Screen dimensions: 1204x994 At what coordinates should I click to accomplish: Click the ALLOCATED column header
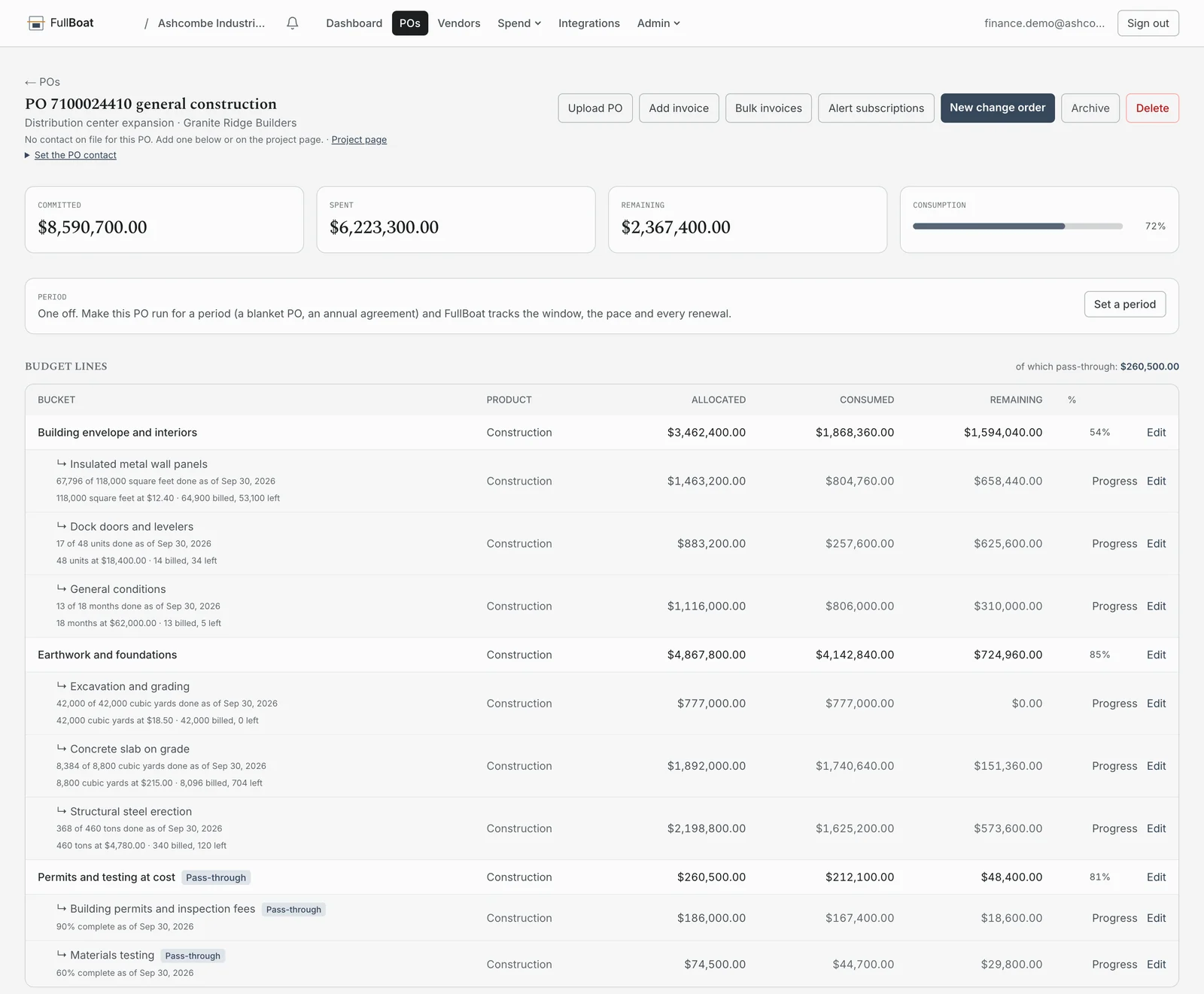(719, 400)
